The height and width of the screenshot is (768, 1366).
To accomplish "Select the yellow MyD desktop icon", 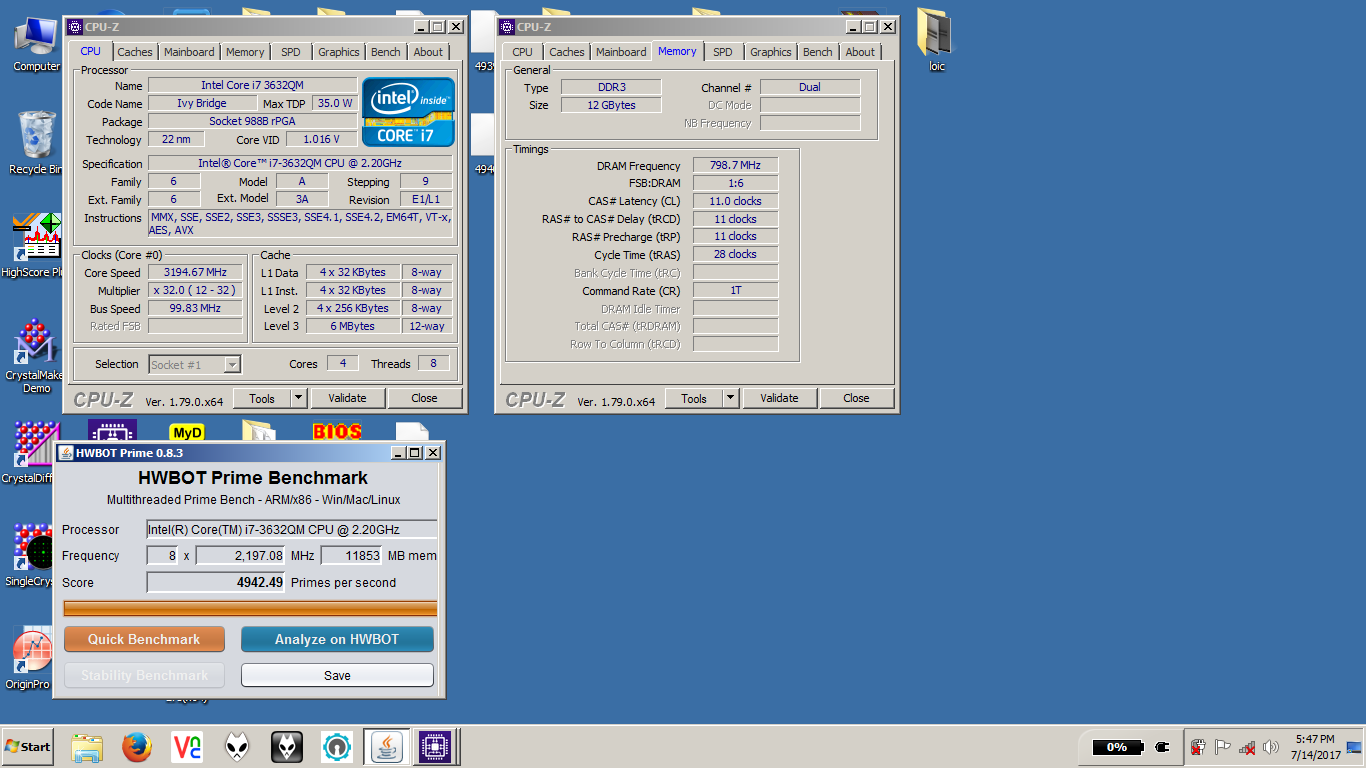I will click(187, 432).
